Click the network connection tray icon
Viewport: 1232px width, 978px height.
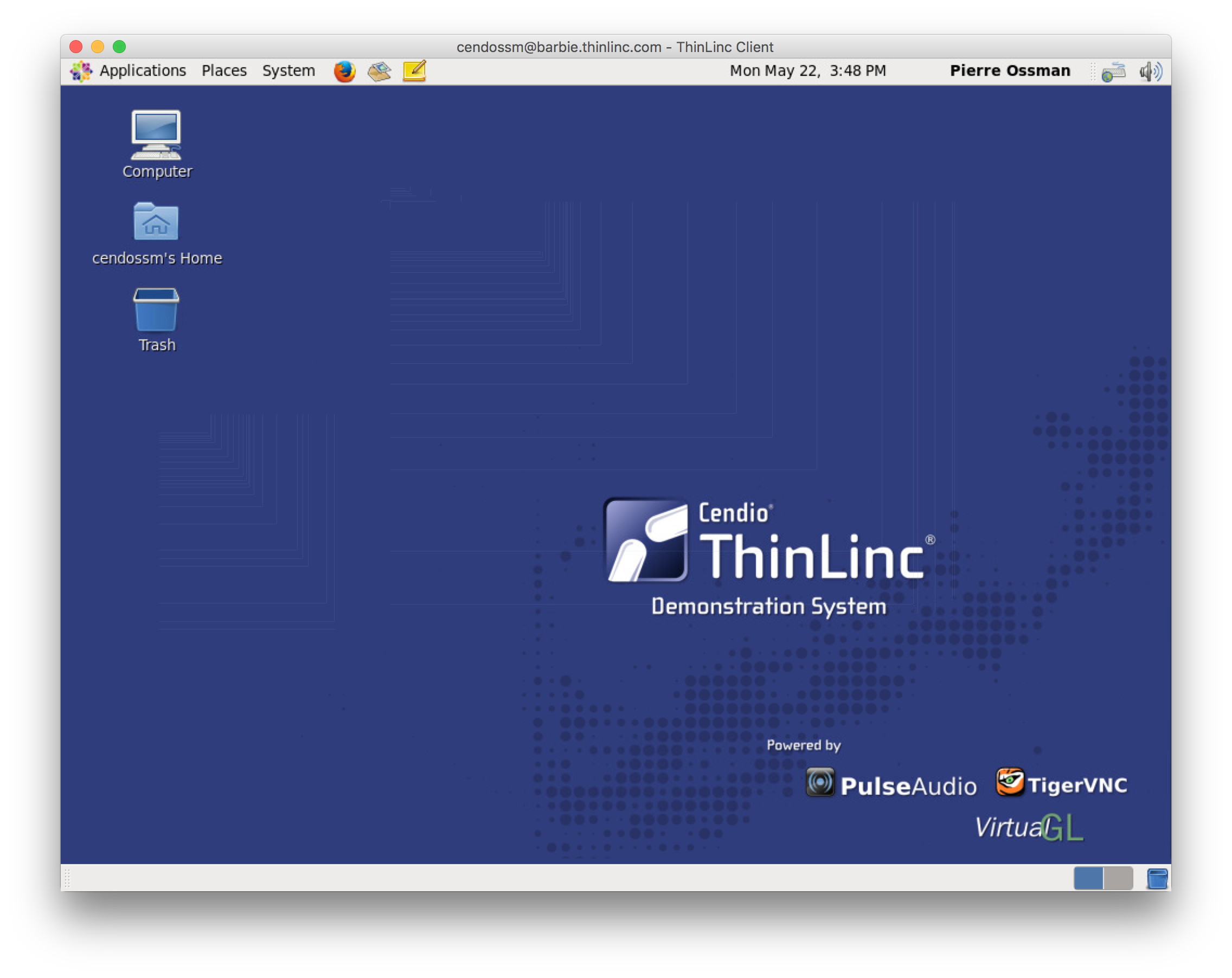pos(1113,72)
